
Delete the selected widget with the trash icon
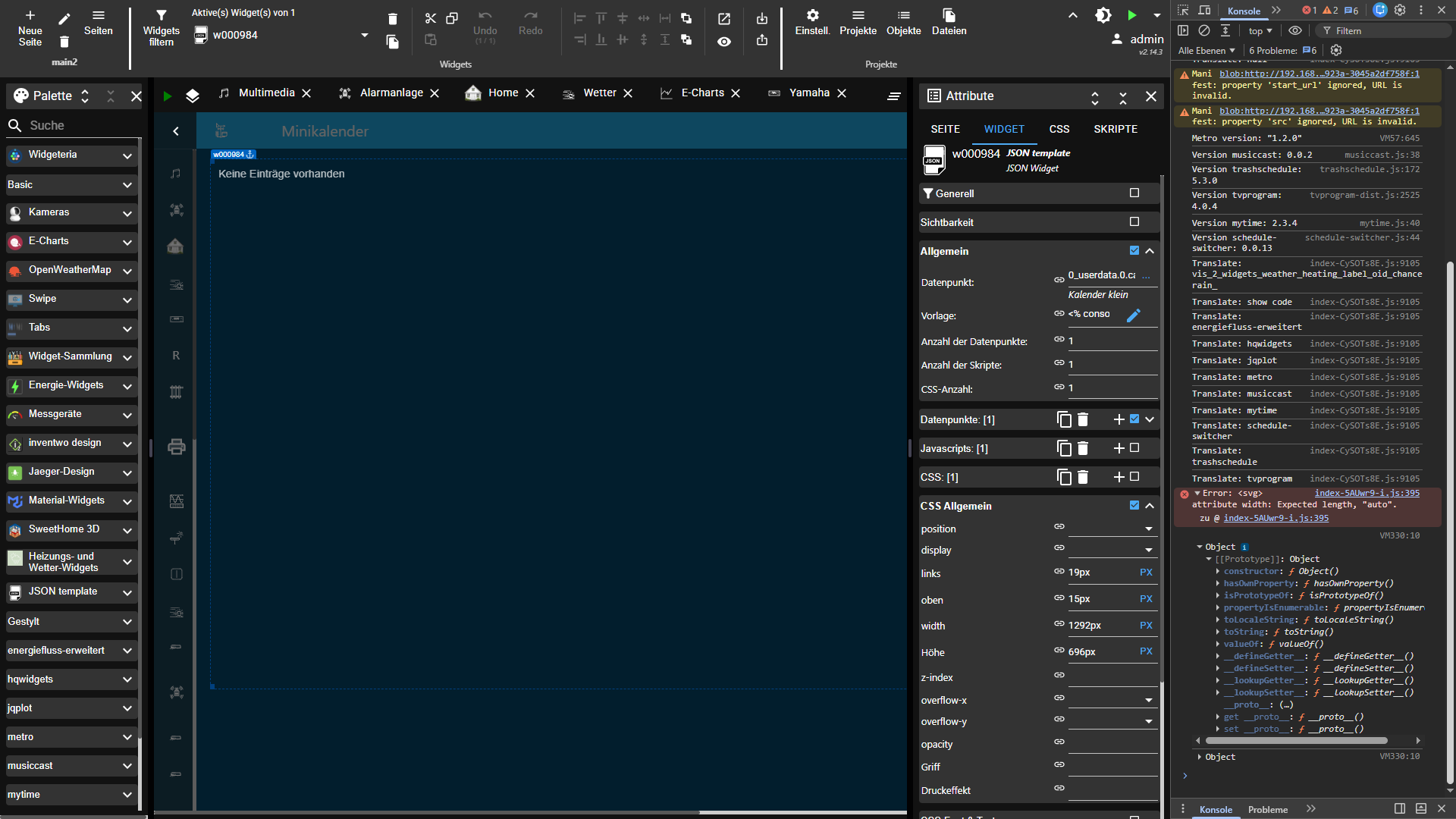click(392, 18)
